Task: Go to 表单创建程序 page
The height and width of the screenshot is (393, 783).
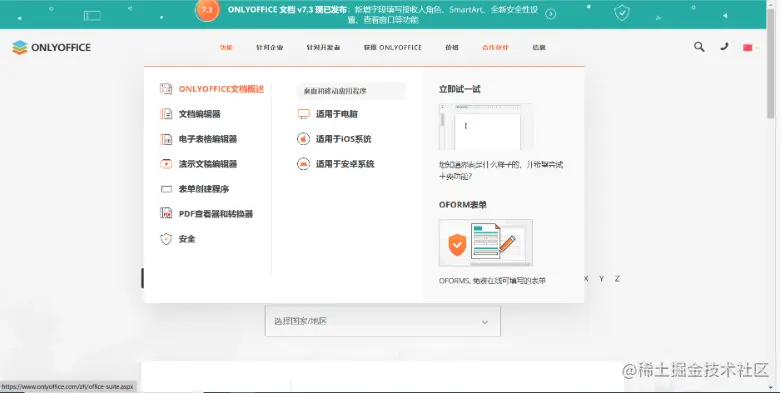Action: 204,189
